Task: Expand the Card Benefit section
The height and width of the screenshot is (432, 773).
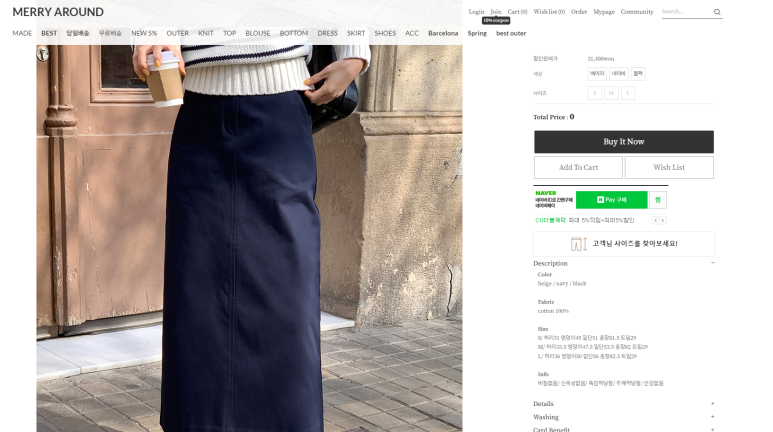Action: tap(712, 430)
